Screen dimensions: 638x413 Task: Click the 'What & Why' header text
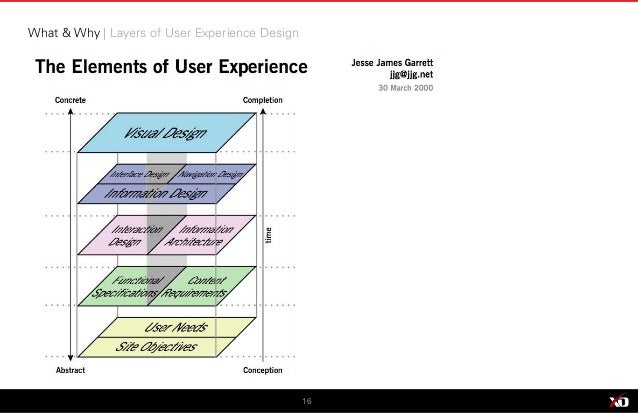(x=64, y=33)
